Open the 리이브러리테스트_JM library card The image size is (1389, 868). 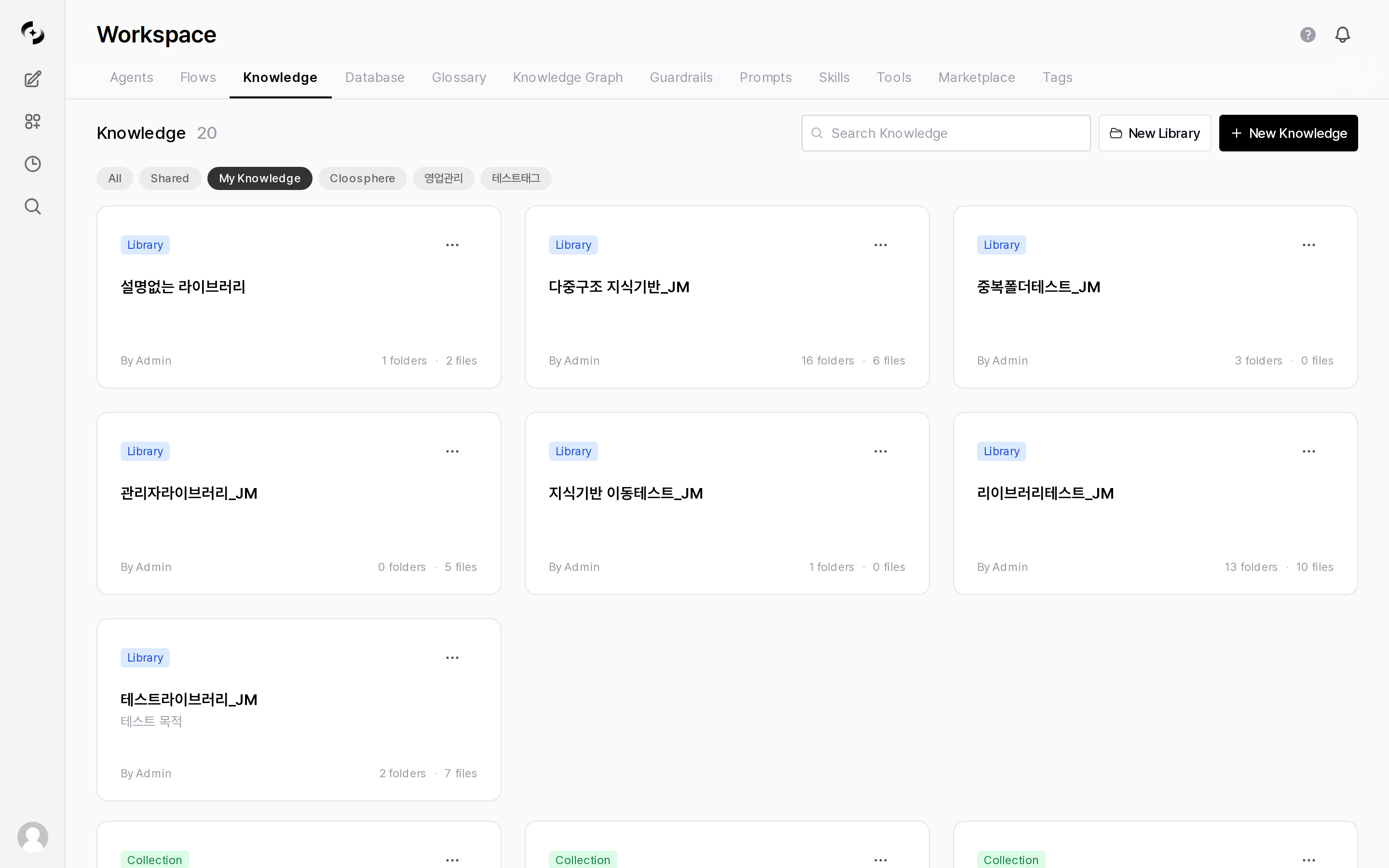click(x=1155, y=503)
